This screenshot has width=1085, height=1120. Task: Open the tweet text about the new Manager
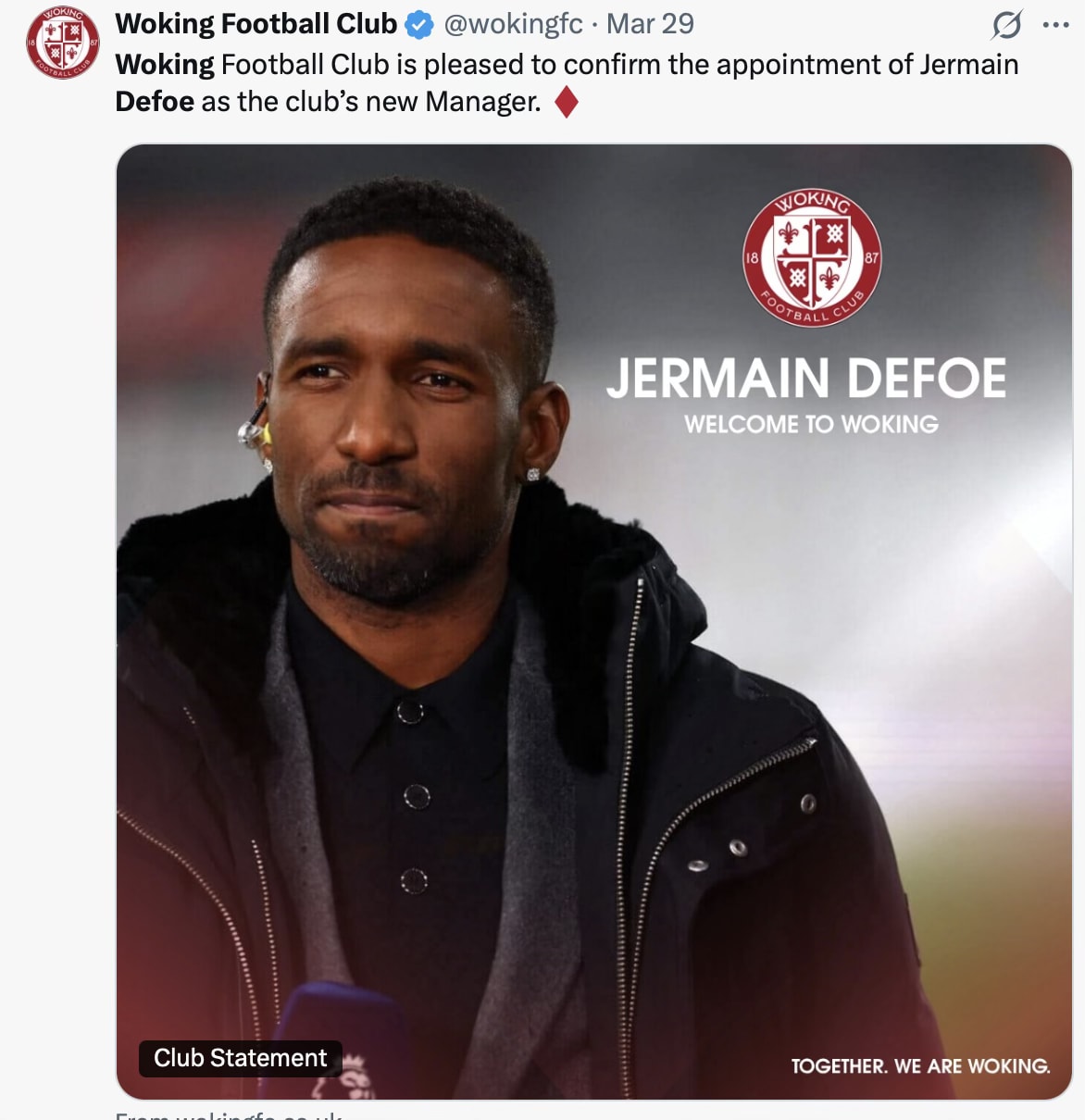pos(567,83)
